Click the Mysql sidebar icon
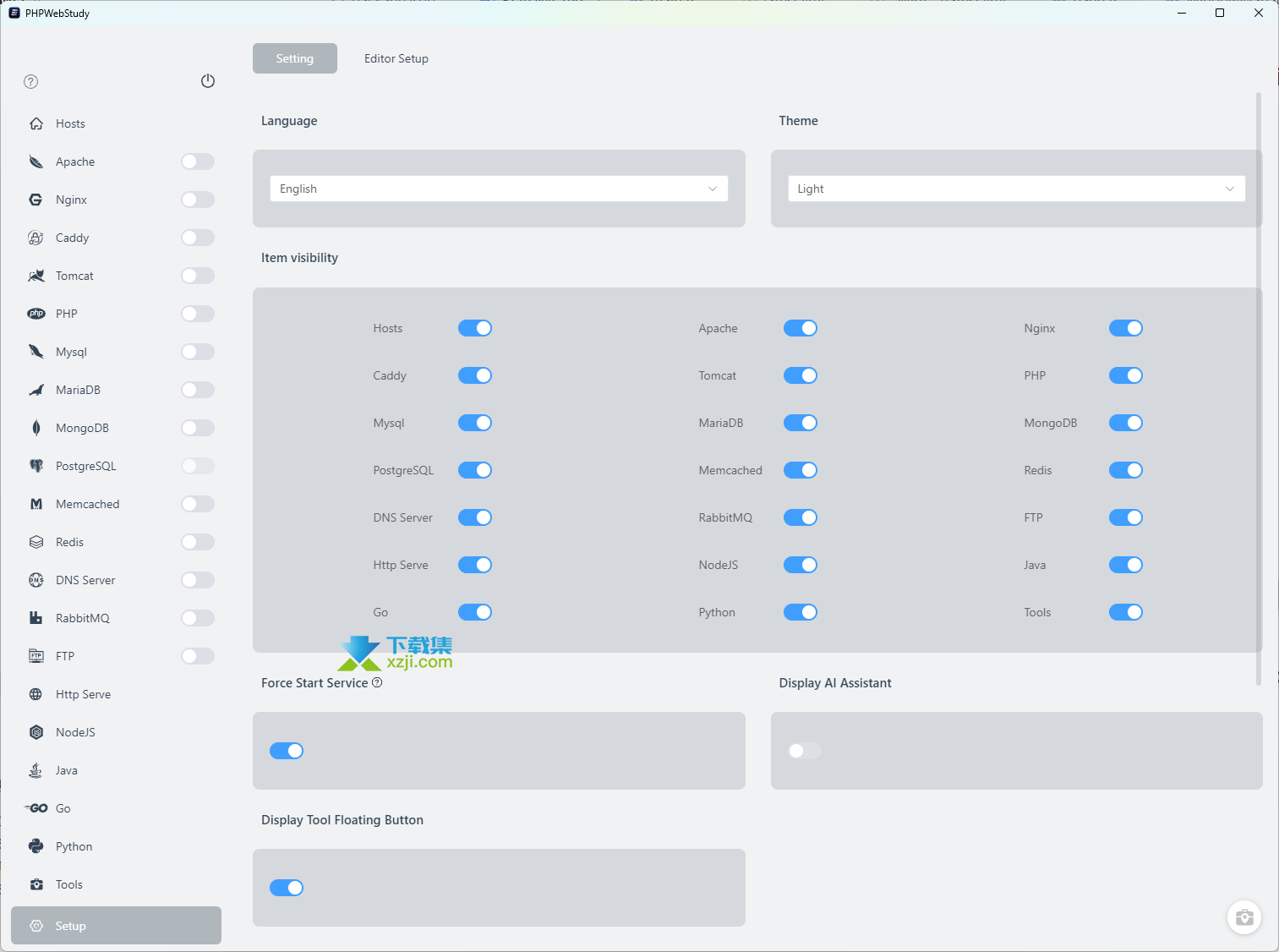The height and width of the screenshot is (952, 1279). coord(36,352)
